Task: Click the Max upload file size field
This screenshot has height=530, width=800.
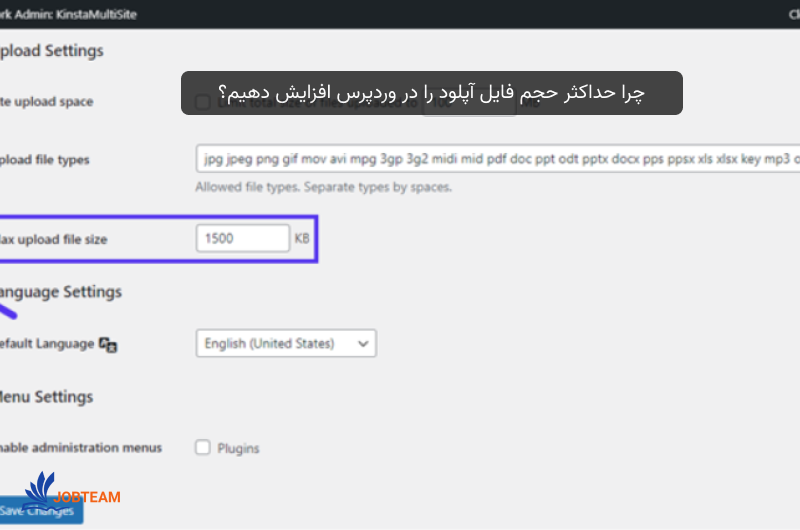Action: click(243, 238)
